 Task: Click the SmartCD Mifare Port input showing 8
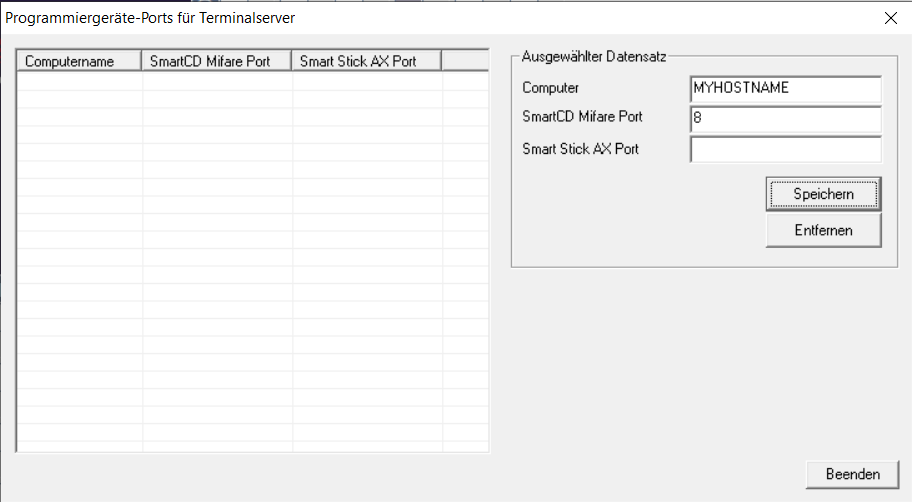(785, 119)
